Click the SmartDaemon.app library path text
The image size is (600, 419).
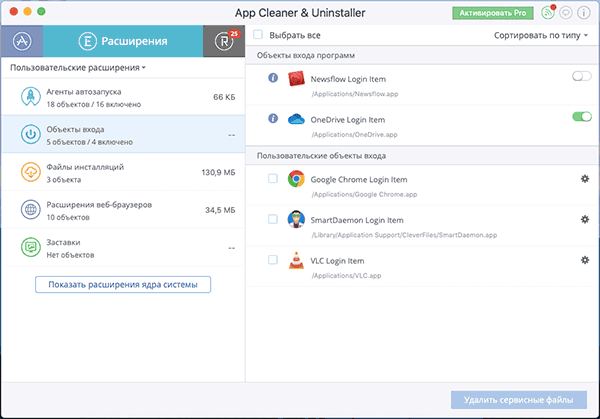404,235
